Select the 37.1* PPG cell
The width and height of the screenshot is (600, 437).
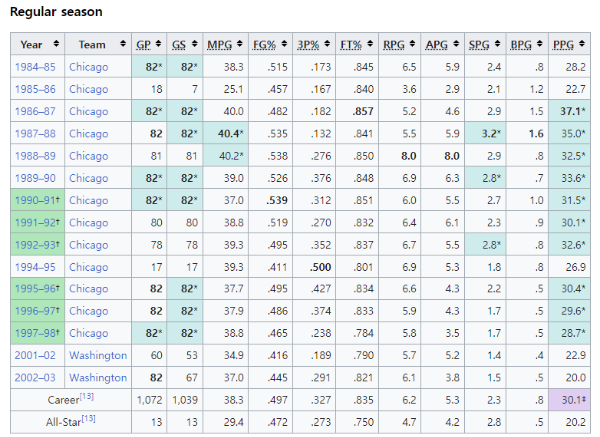[x=569, y=111]
